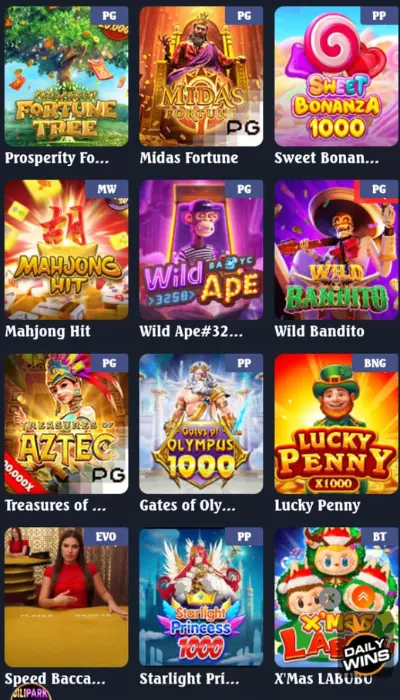The width and height of the screenshot is (400, 700).
Task: Click the BNG provider badge on Lucky Penny
Action: coord(375,363)
